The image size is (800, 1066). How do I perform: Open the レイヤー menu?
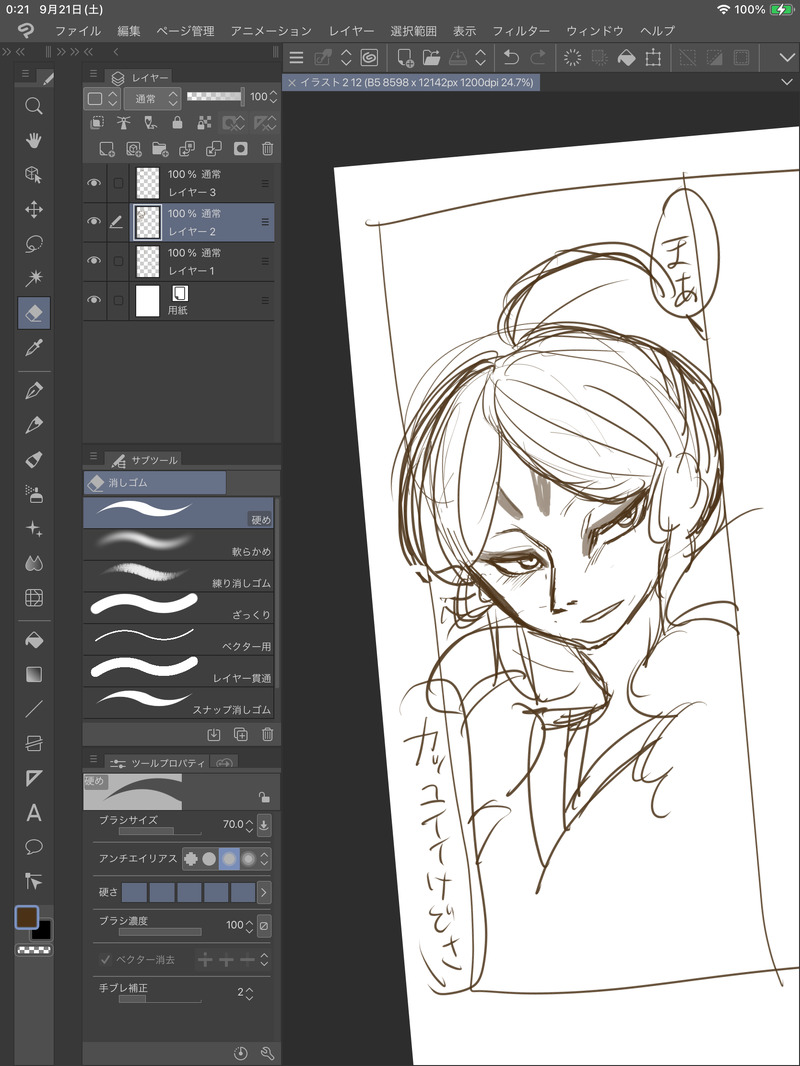pos(351,31)
